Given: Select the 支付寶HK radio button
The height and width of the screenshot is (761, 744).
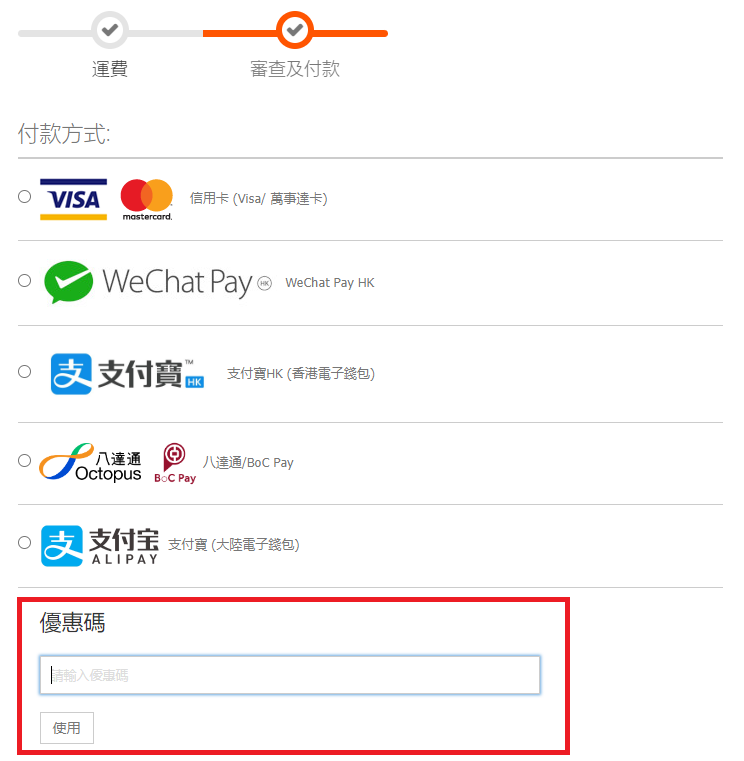Looking at the screenshot, I should tap(24, 372).
